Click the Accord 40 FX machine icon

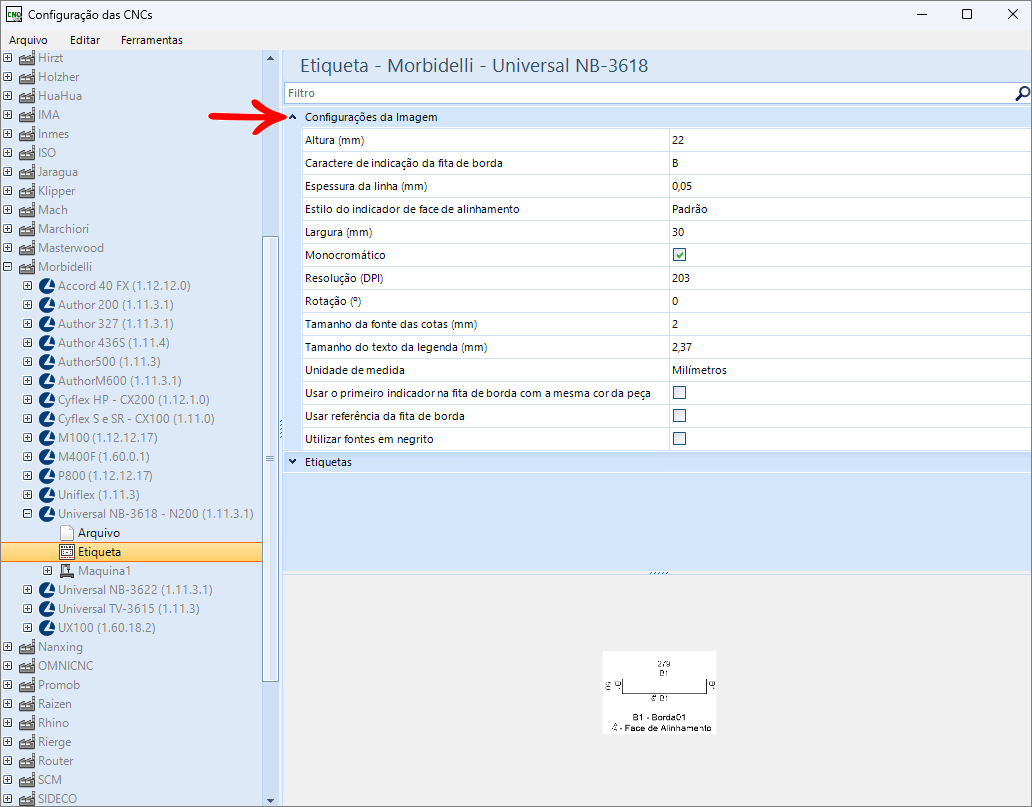[47, 286]
